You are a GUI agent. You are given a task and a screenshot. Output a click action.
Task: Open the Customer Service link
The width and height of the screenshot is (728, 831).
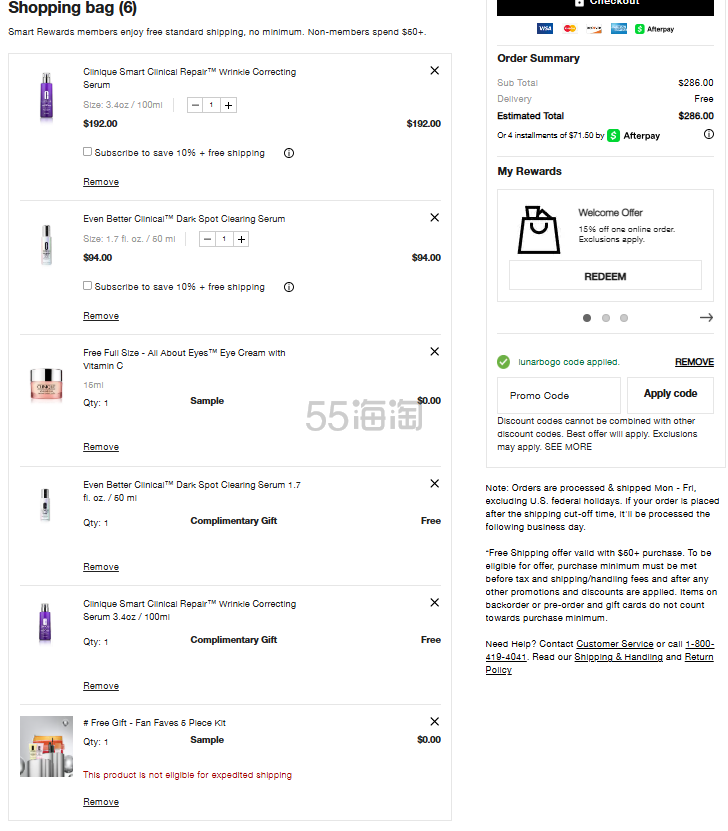(x=614, y=644)
